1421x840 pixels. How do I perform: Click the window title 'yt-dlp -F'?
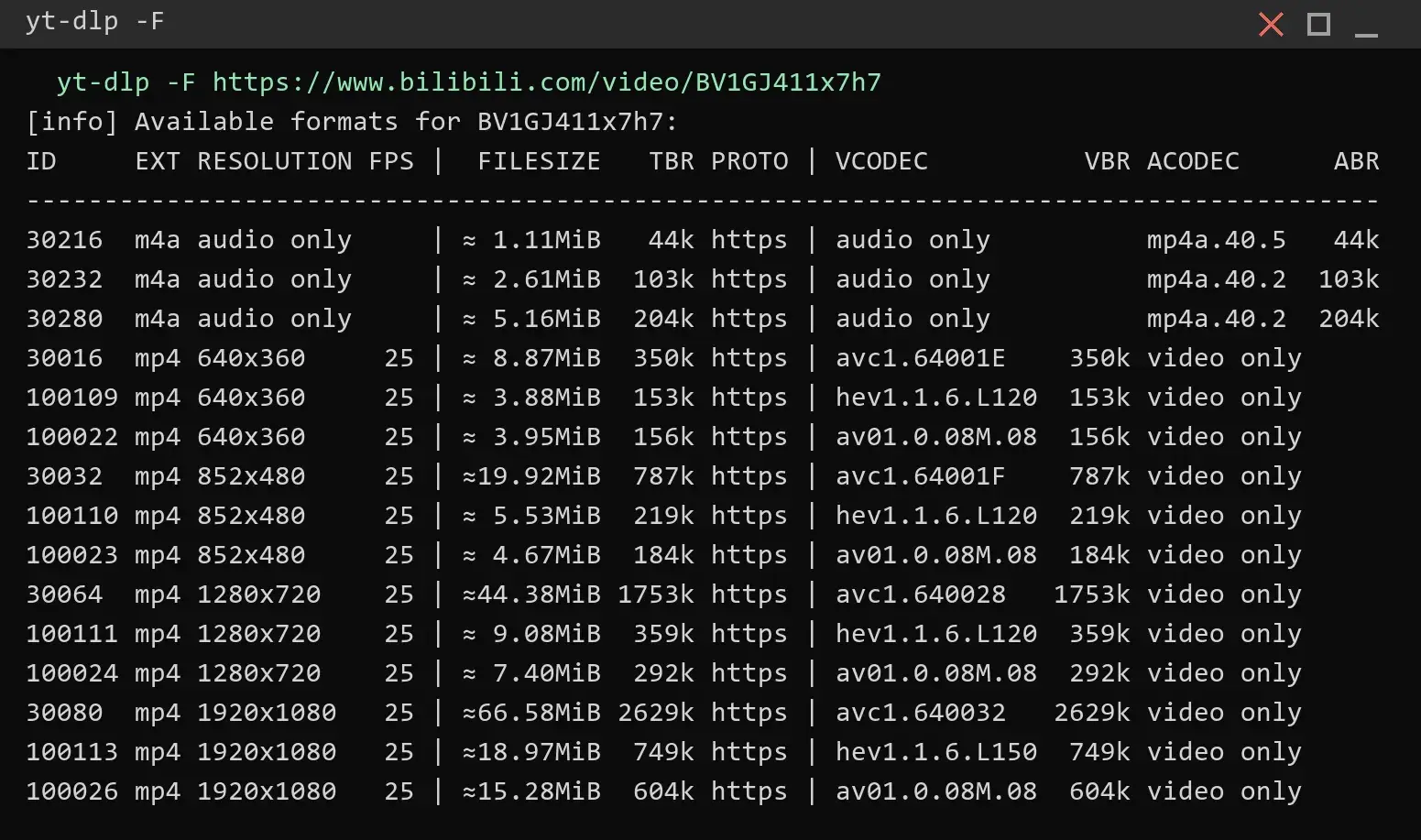point(95,21)
